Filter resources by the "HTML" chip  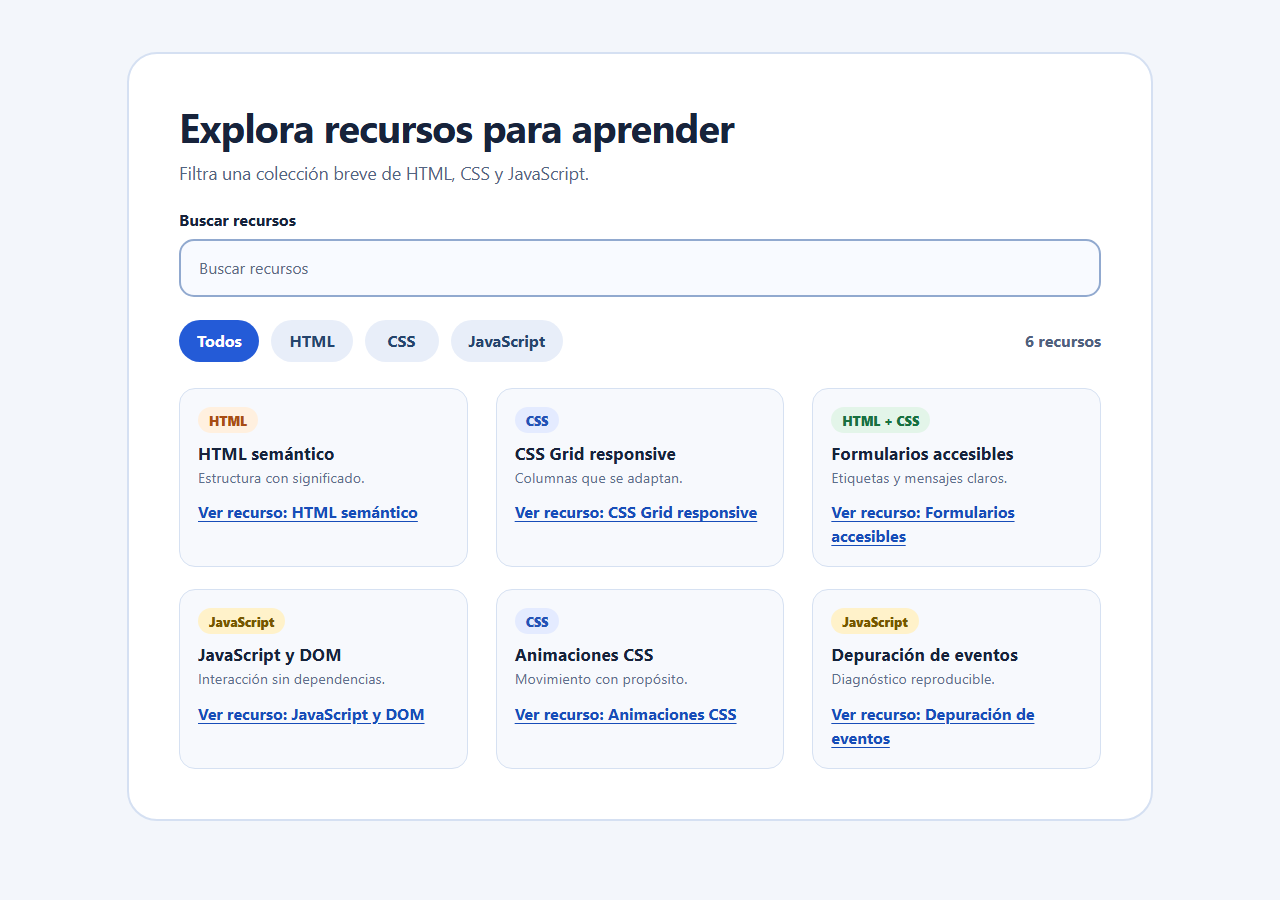coord(312,341)
